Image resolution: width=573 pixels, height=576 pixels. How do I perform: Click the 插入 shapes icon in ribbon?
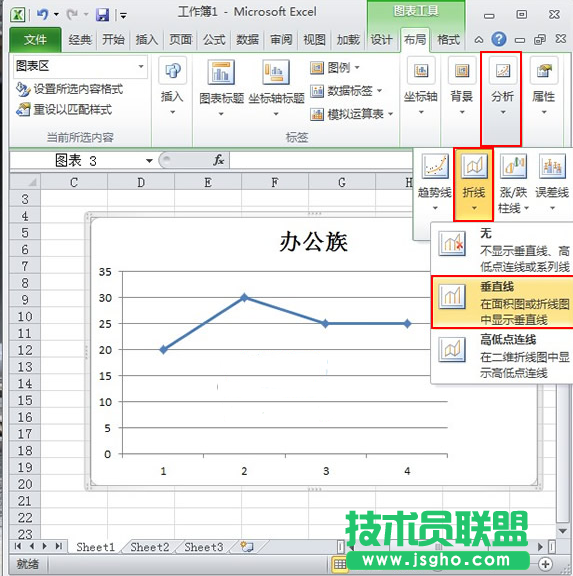point(173,71)
